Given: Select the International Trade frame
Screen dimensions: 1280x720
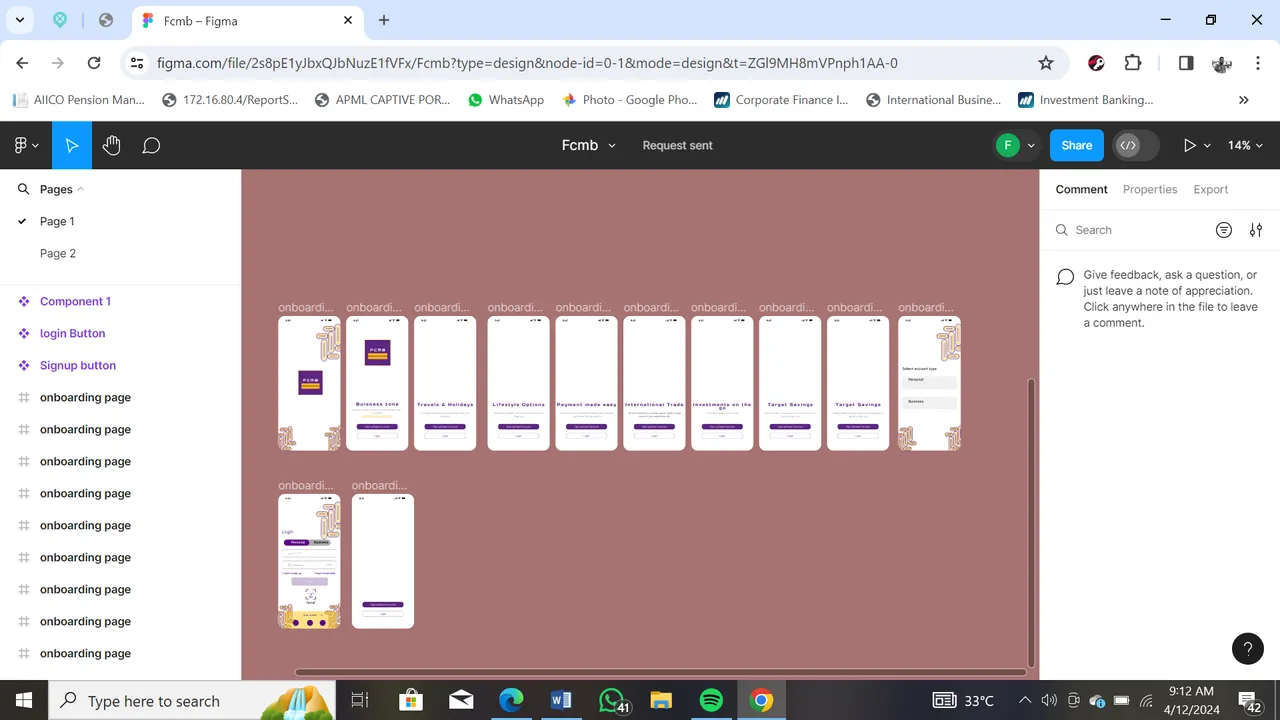Looking at the screenshot, I should tap(654, 383).
